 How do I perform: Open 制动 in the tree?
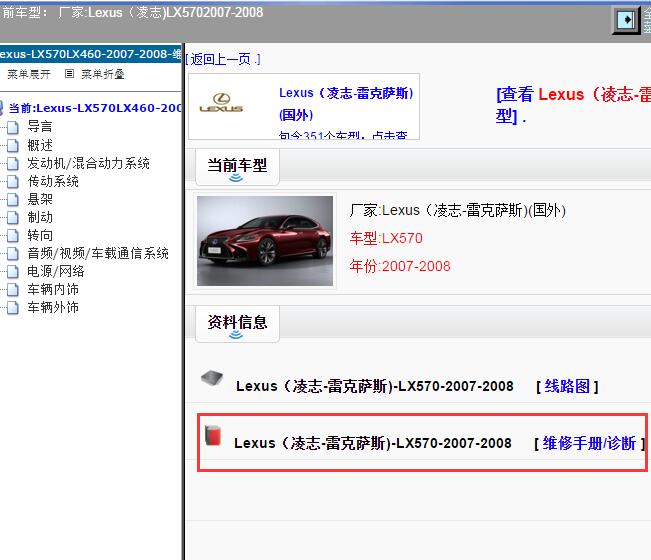click(x=40, y=218)
